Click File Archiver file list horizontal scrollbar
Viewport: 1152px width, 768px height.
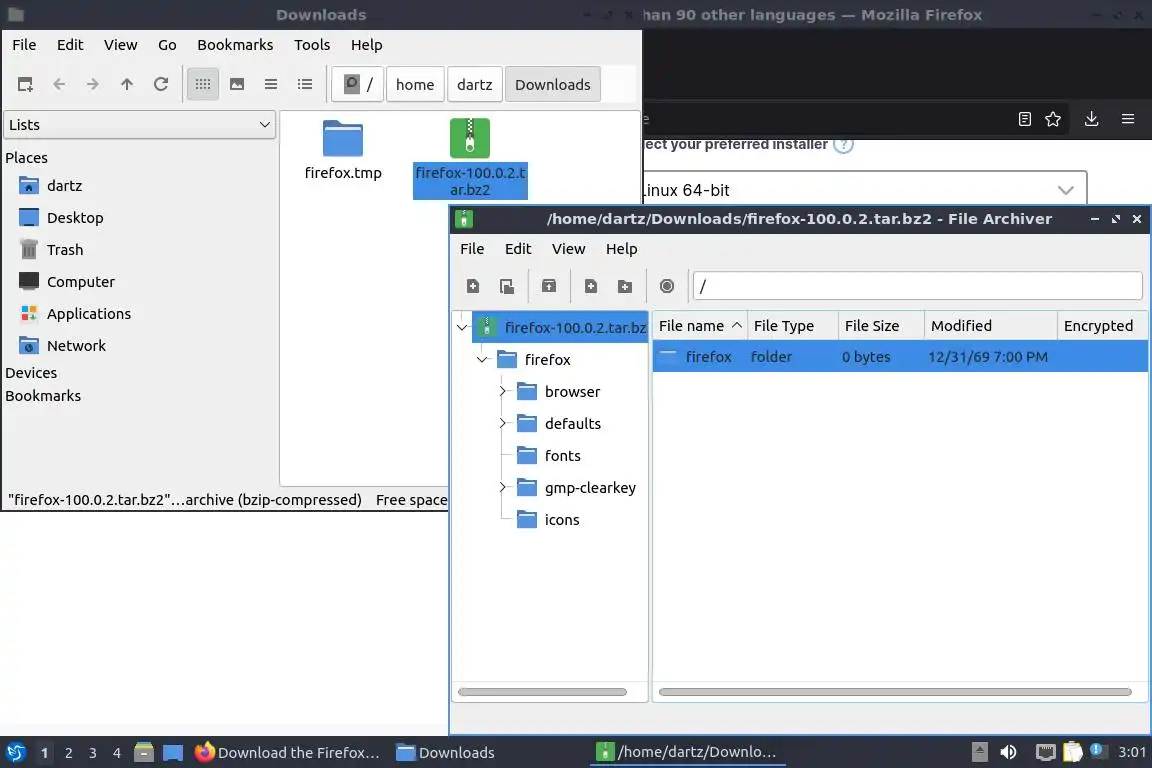[895, 692]
